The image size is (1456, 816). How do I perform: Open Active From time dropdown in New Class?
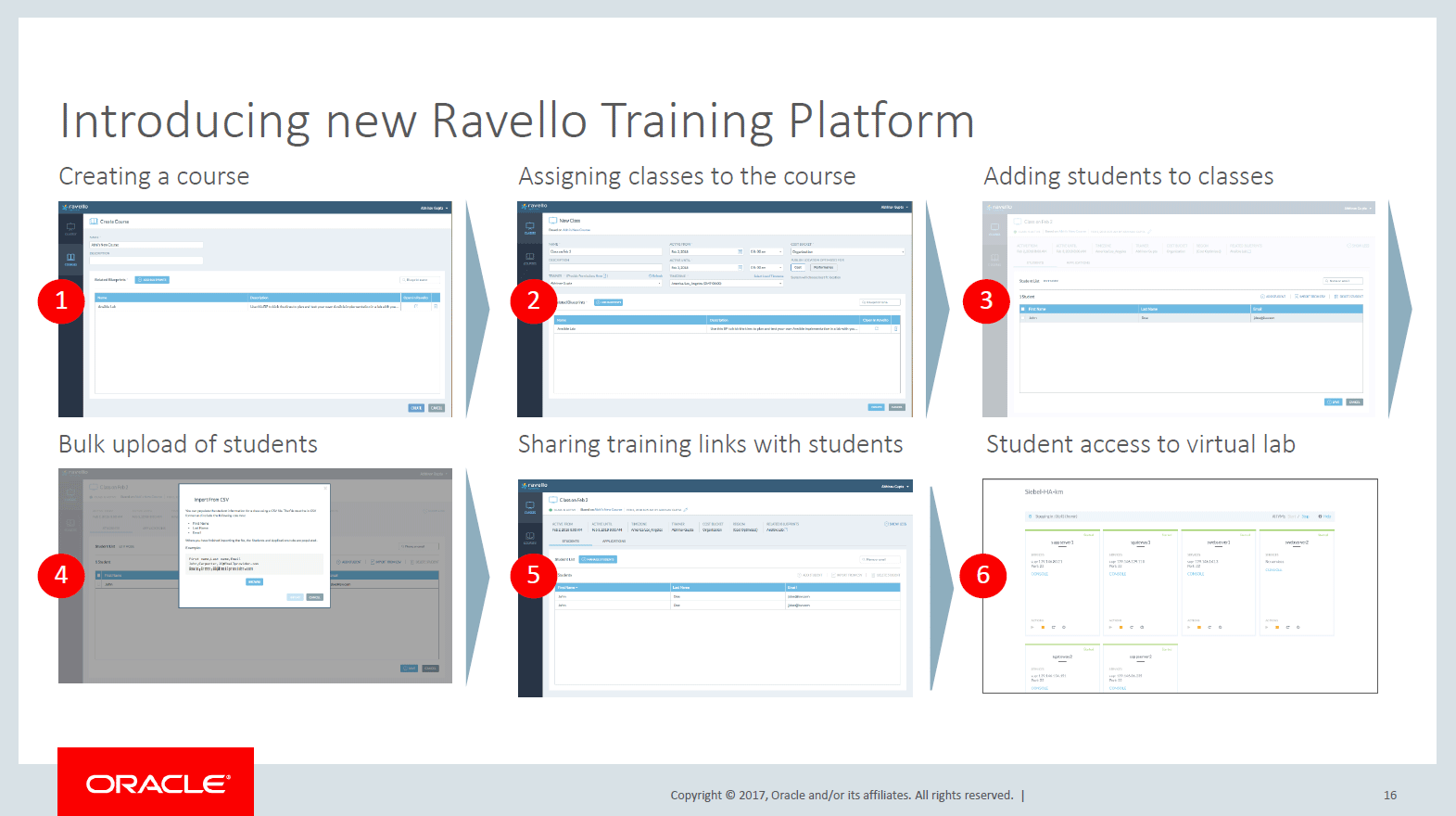(766, 251)
